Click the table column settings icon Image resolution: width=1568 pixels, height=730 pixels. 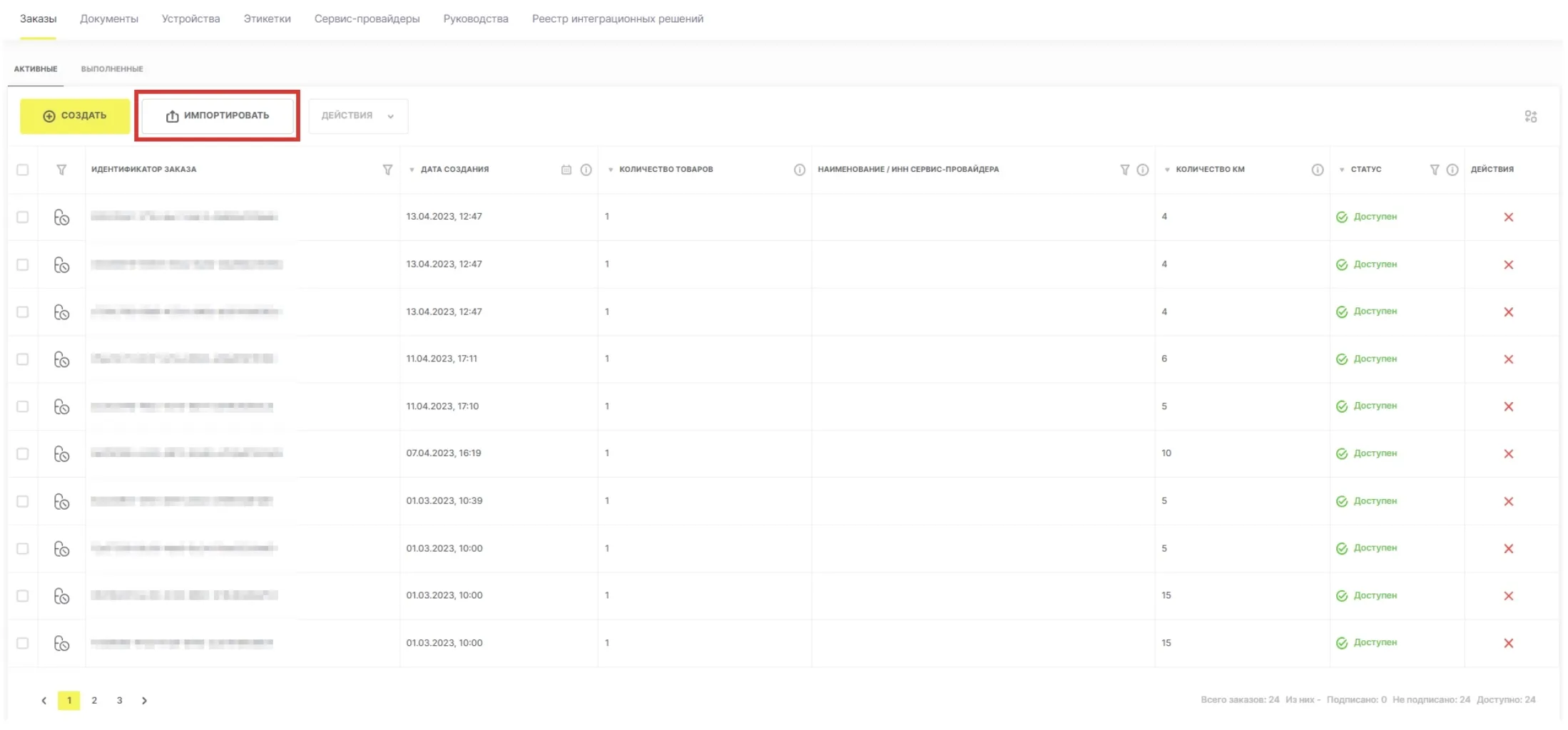(x=1530, y=116)
